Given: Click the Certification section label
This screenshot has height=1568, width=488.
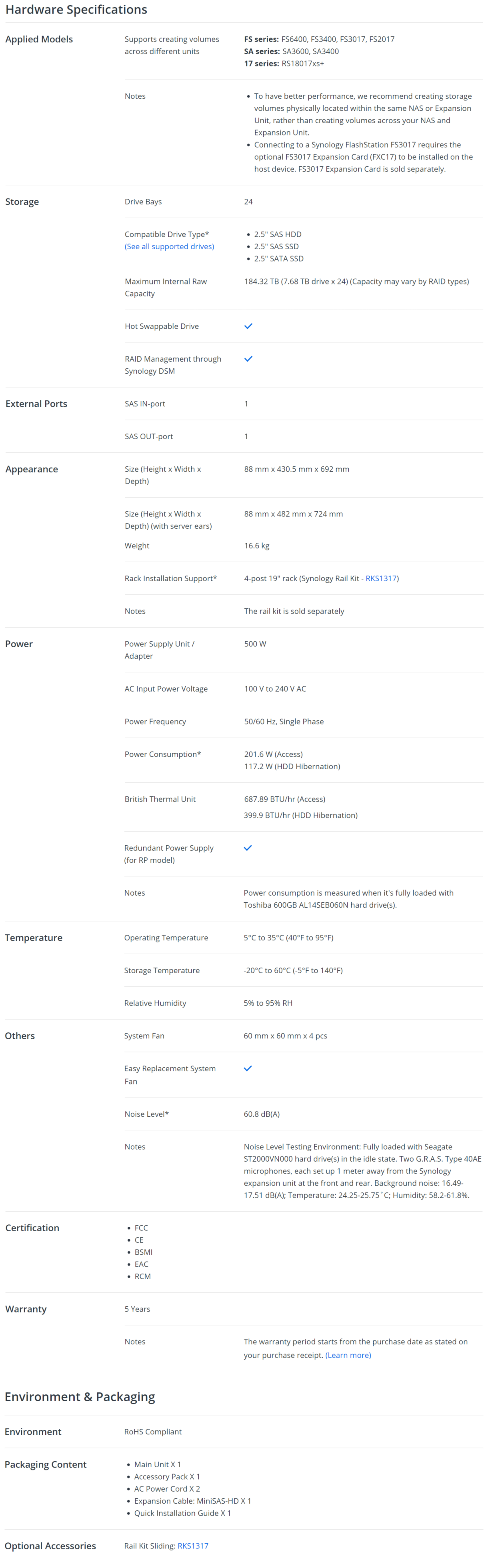Looking at the screenshot, I should tap(32, 1228).
